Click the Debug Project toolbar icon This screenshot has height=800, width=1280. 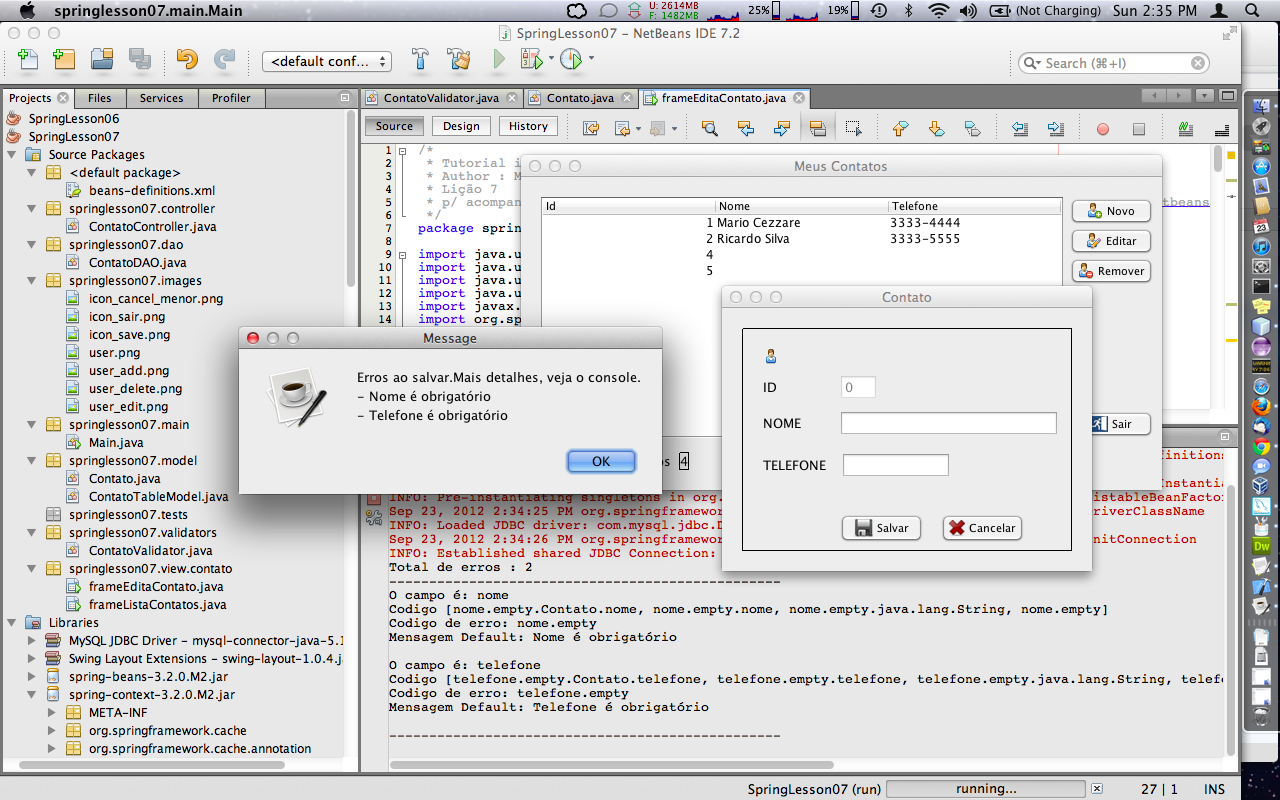[530, 60]
